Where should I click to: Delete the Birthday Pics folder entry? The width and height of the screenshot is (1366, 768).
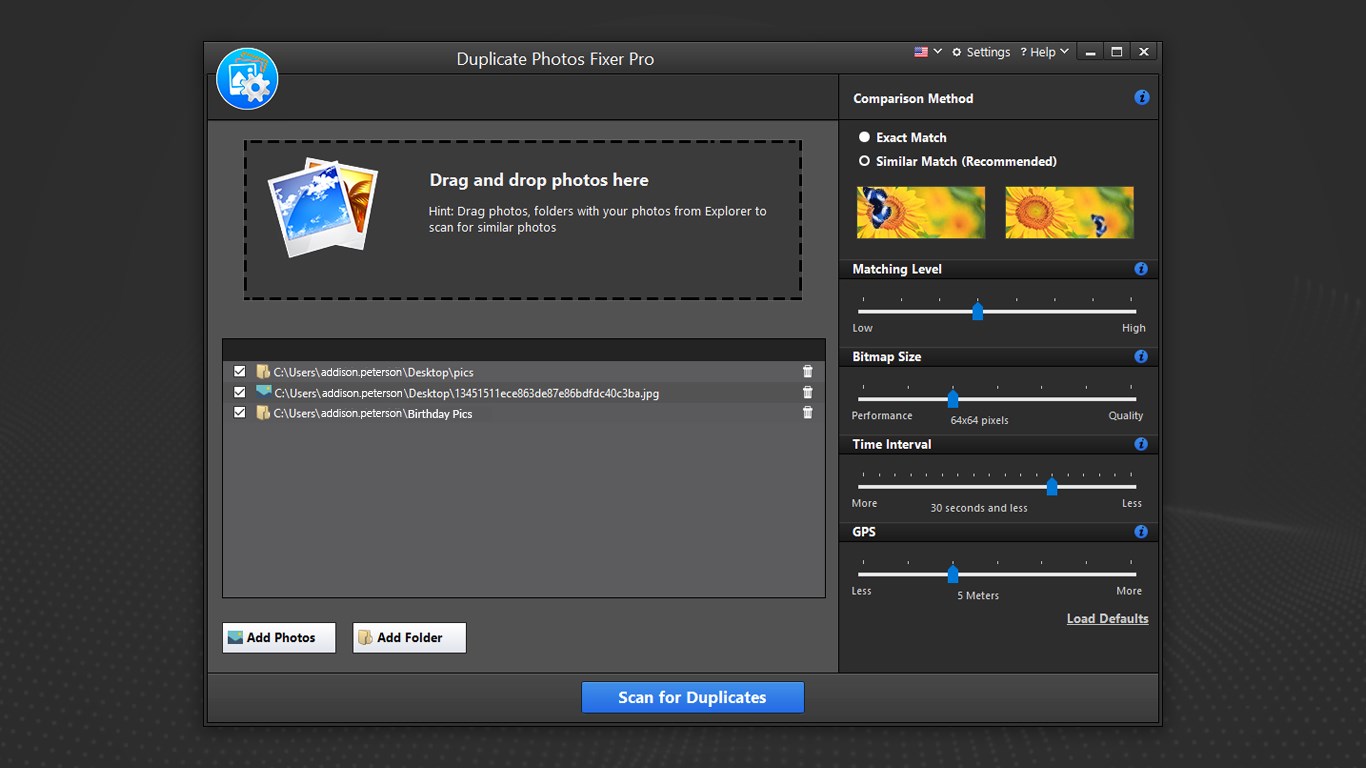[808, 413]
